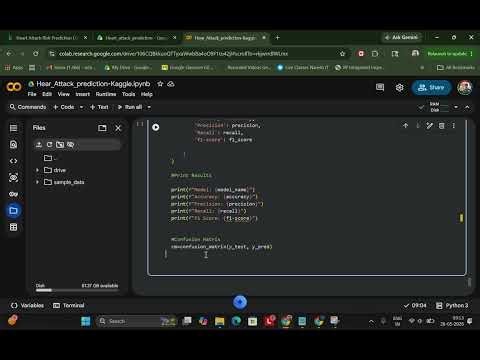Refresh the Files panel listing
Image resolution: width=480 pixels, height=360 pixels.
[49, 144]
